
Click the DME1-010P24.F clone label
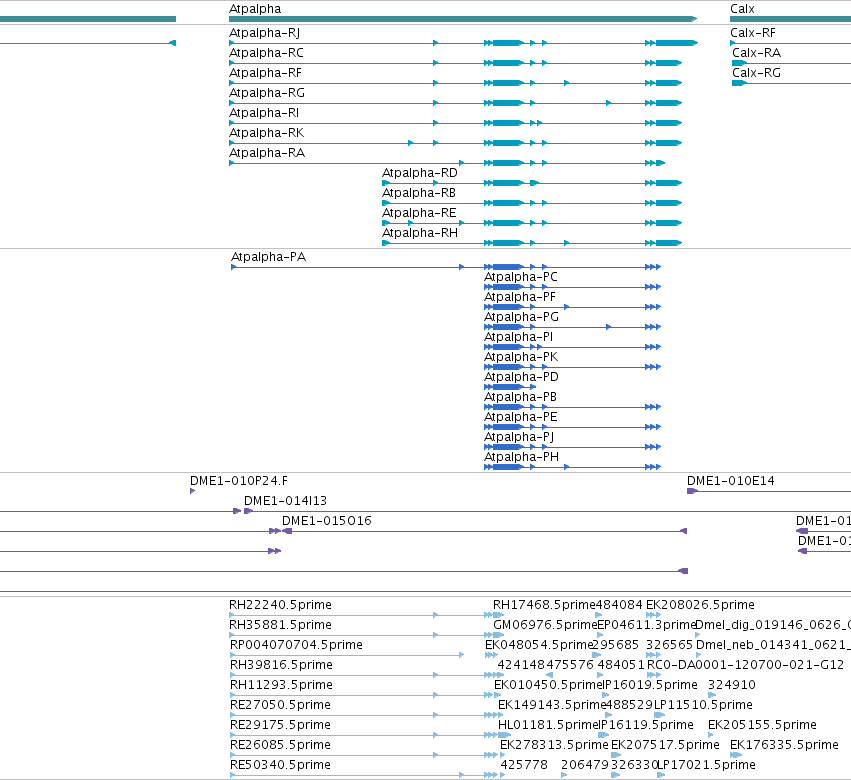239,481
